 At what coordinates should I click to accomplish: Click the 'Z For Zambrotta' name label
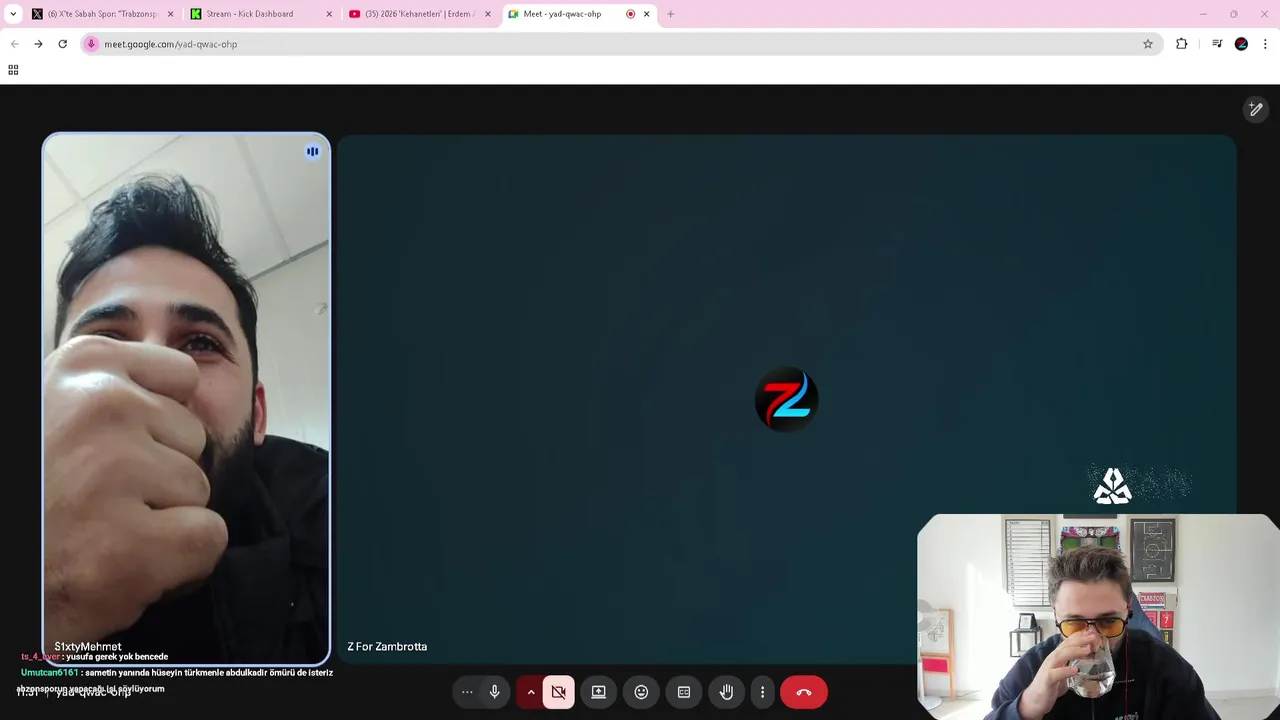click(x=387, y=647)
